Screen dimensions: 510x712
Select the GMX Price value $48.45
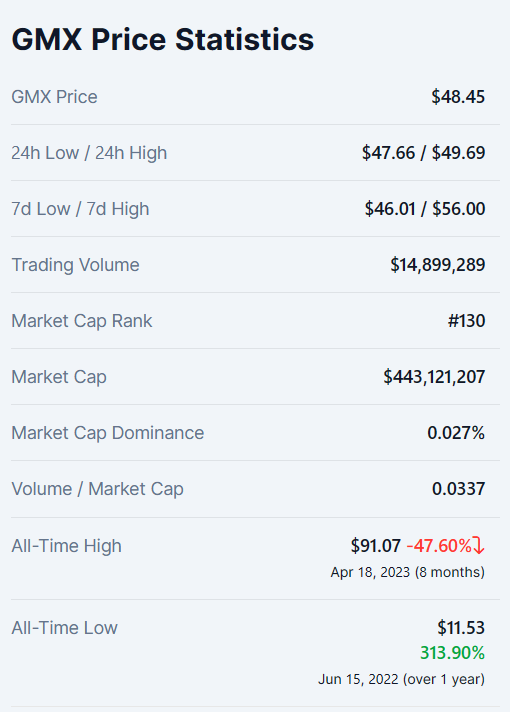pyautogui.click(x=458, y=97)
